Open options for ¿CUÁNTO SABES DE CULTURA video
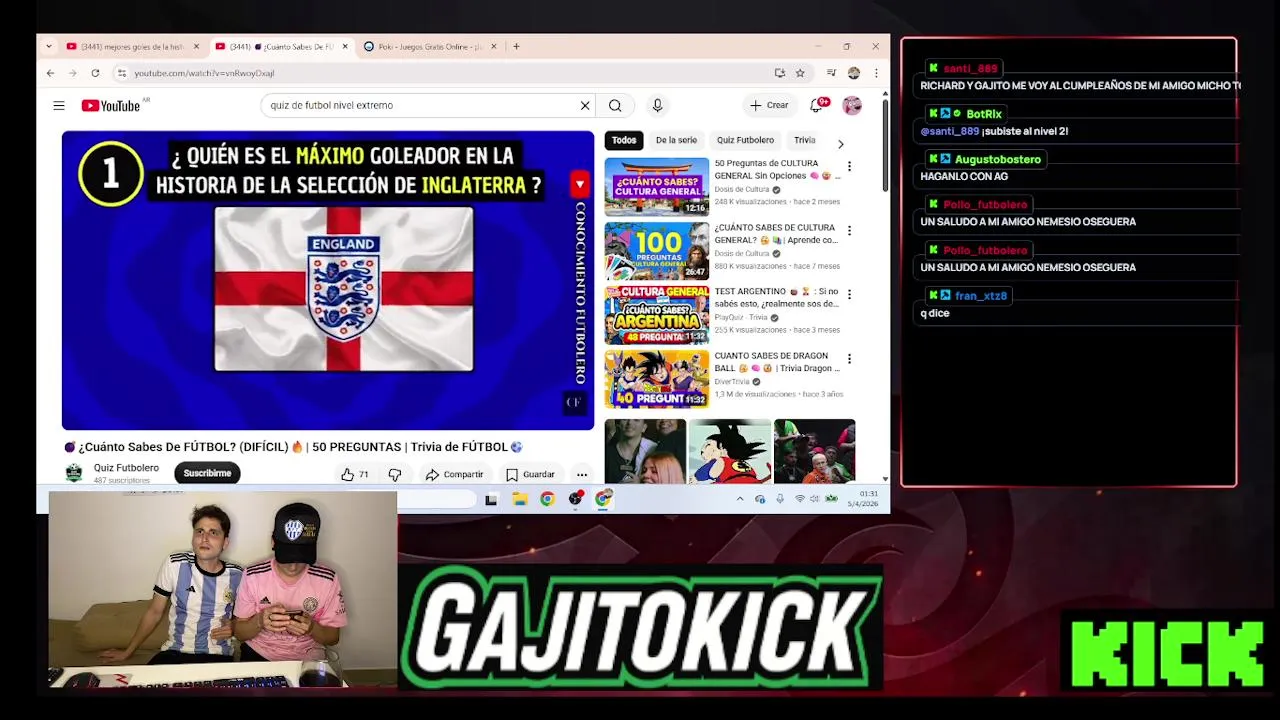 point(849,231)
